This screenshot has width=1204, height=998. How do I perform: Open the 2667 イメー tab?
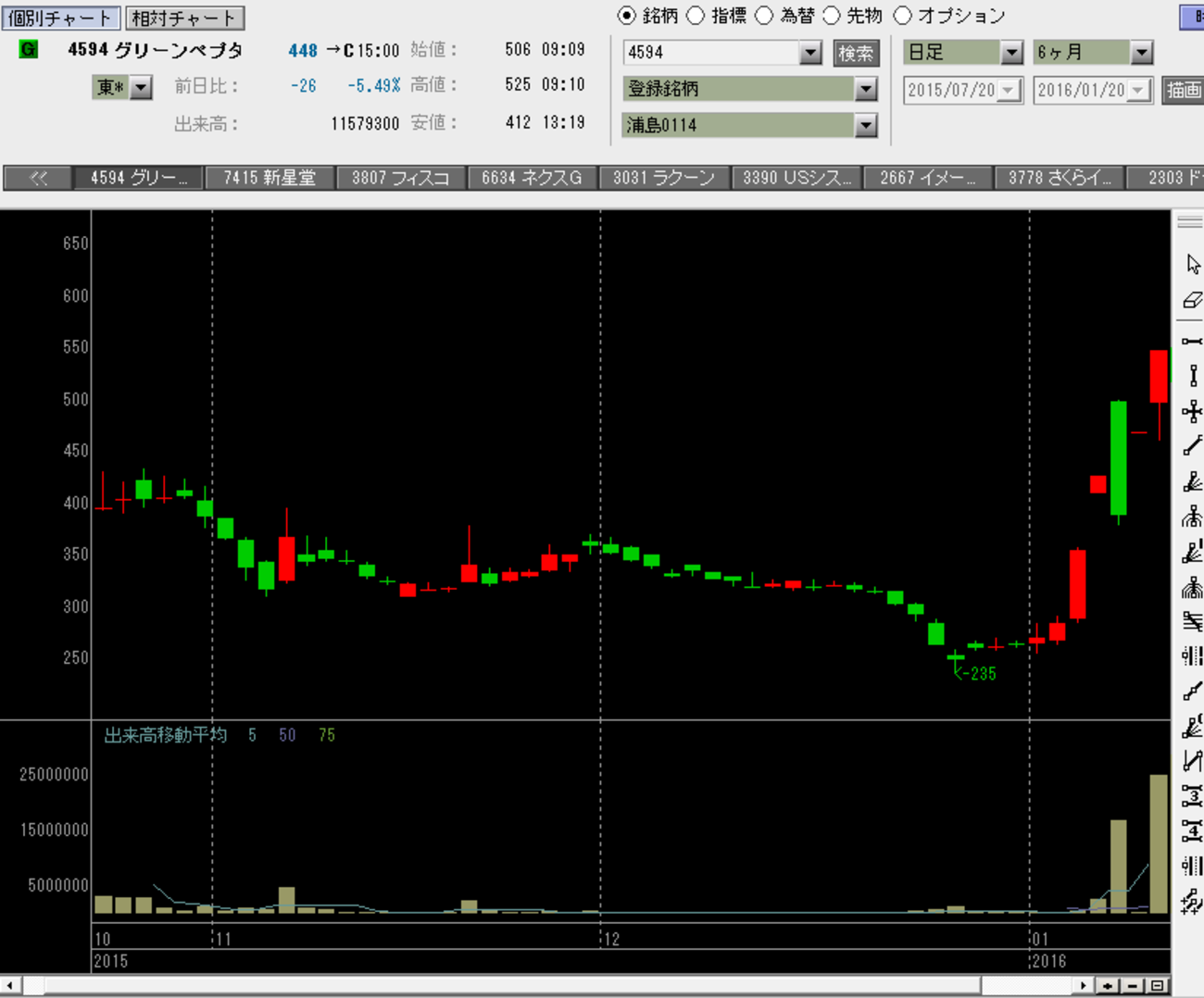tap(927, 178)
